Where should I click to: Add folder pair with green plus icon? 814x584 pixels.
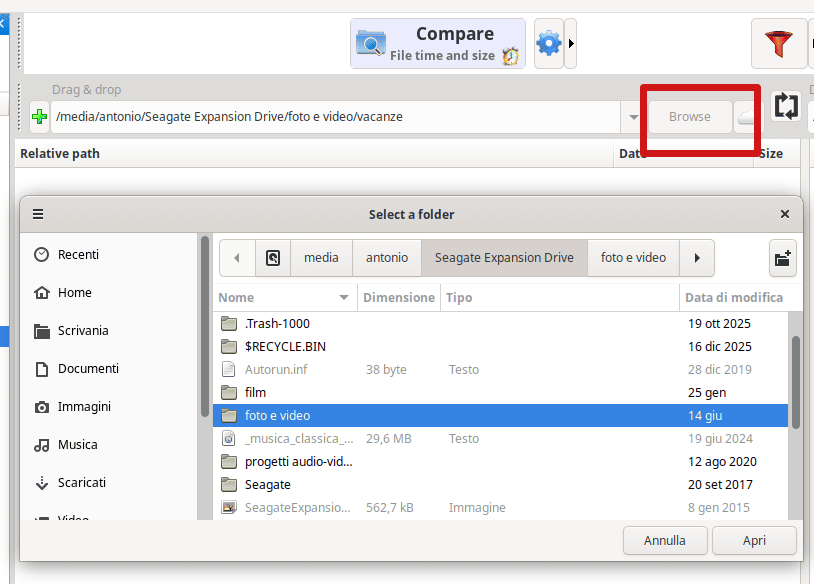39,117
